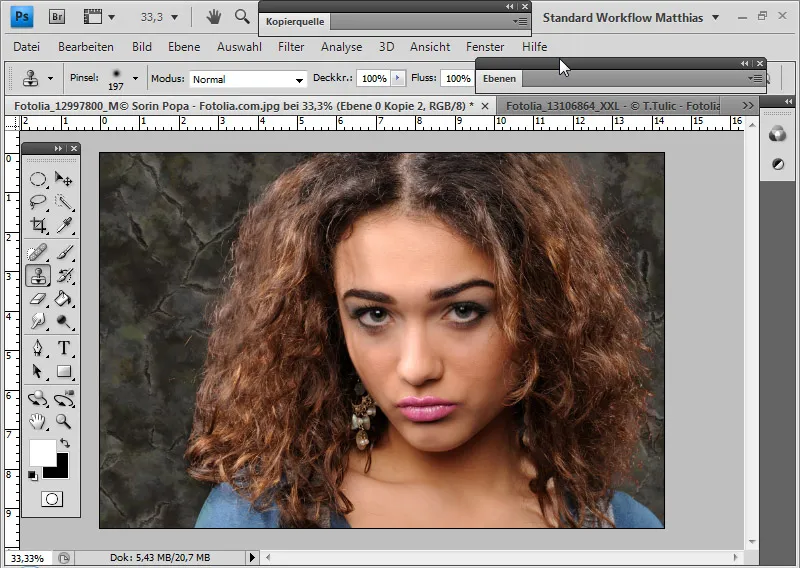Select the History Brush tool
800x568 pixels.
point(64,276)
